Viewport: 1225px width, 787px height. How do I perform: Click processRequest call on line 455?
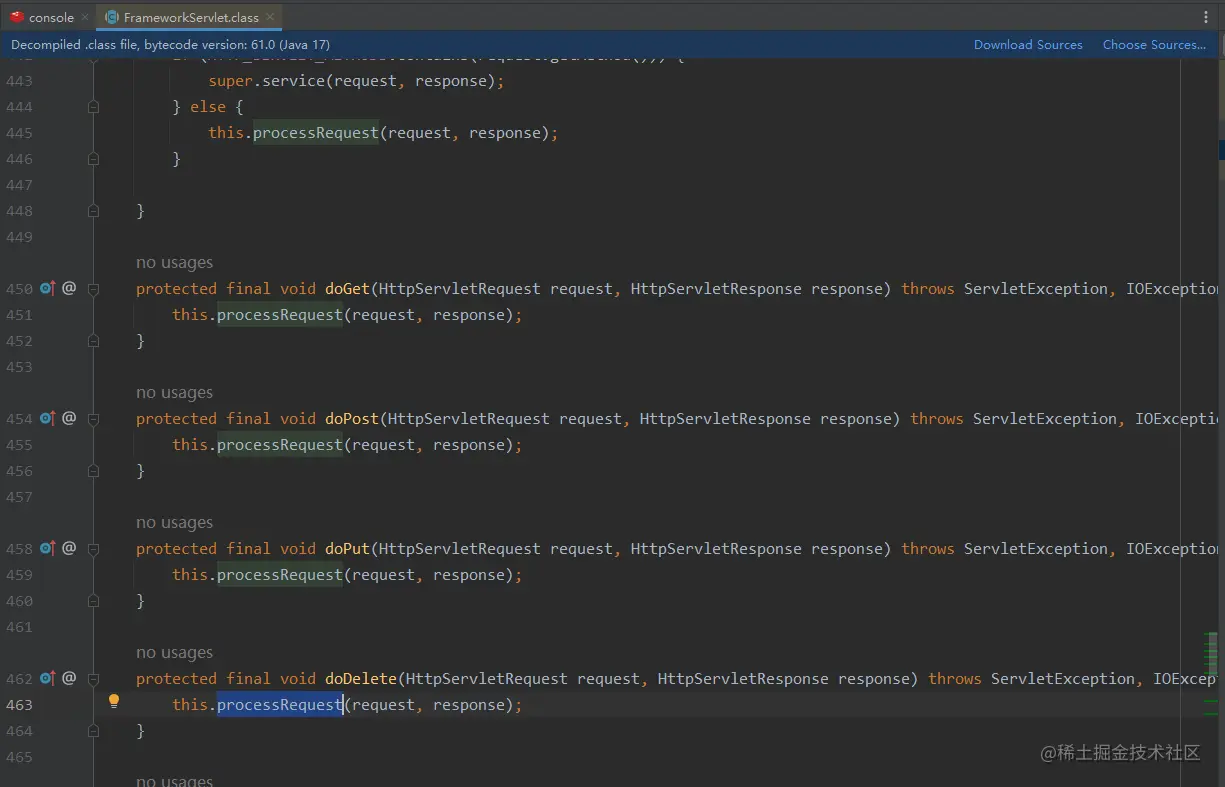click(280, 445)
